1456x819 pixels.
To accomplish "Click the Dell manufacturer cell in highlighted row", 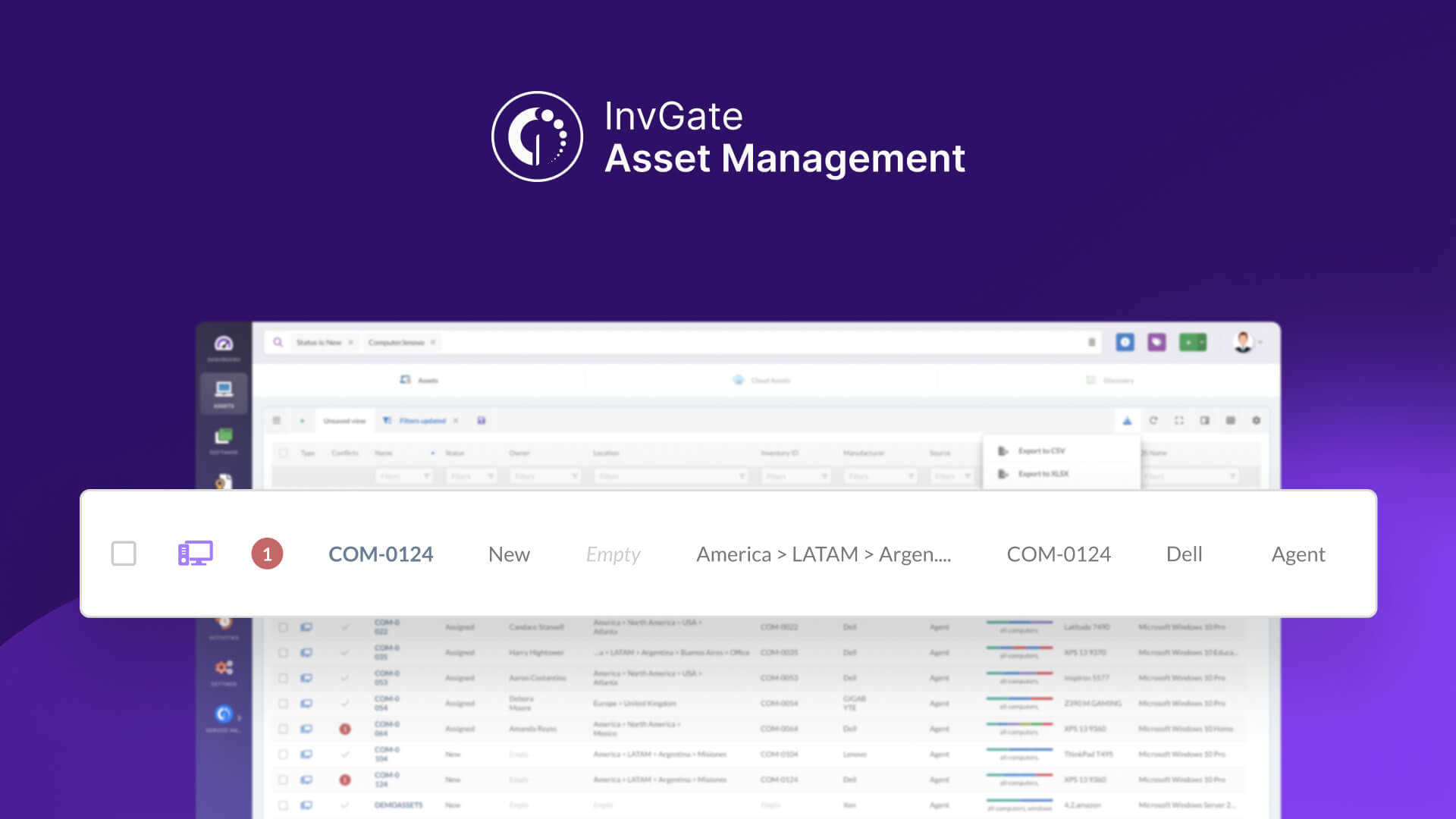I will pyautogui.click(x=1184, y=554).
